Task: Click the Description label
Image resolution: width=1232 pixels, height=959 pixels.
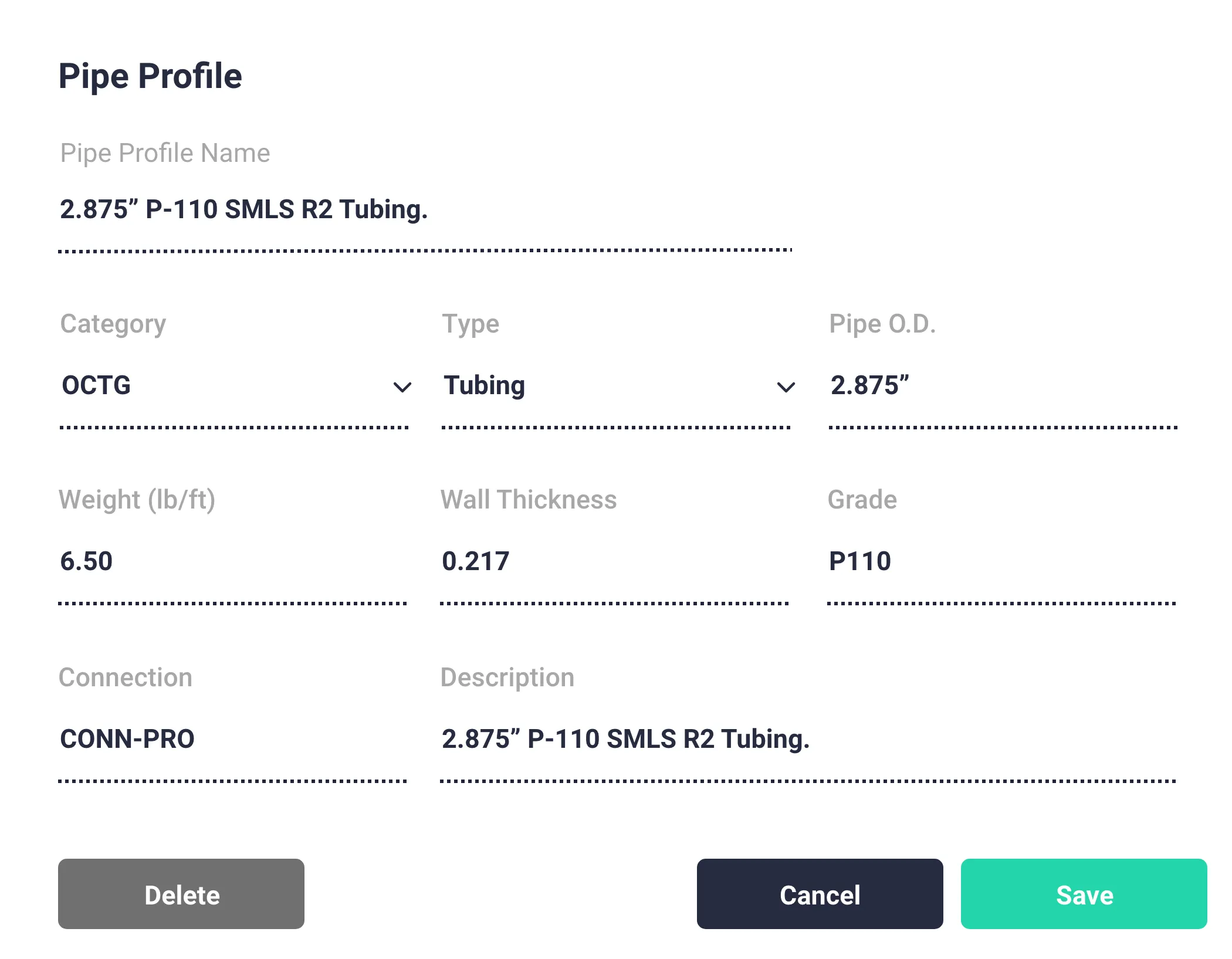Action: [x=507, y=678]
